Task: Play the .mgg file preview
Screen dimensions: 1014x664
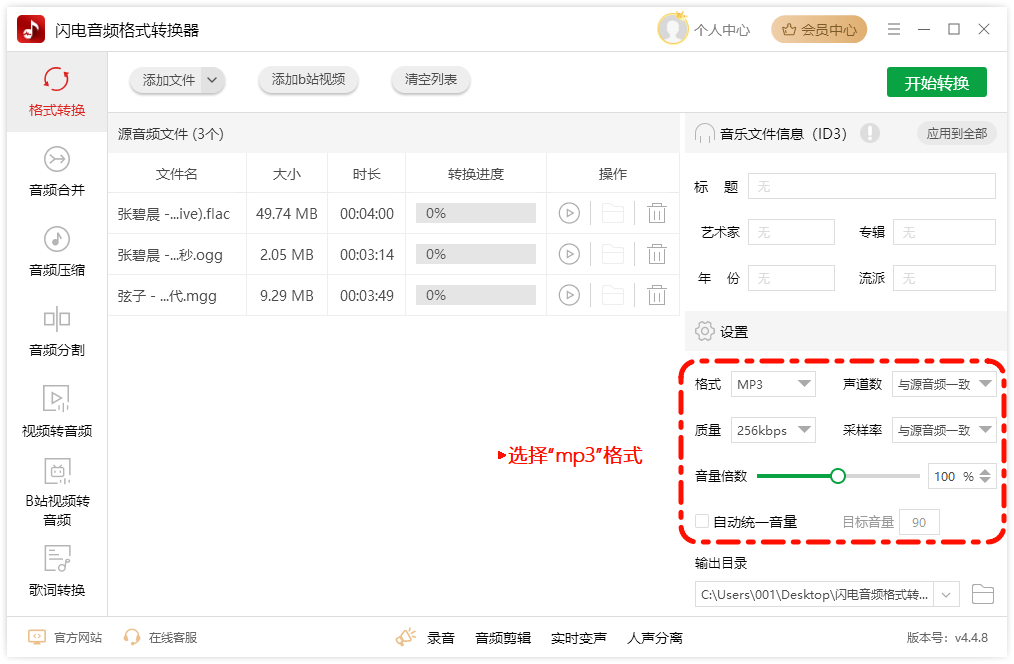Action: click(x=569, y=295)
